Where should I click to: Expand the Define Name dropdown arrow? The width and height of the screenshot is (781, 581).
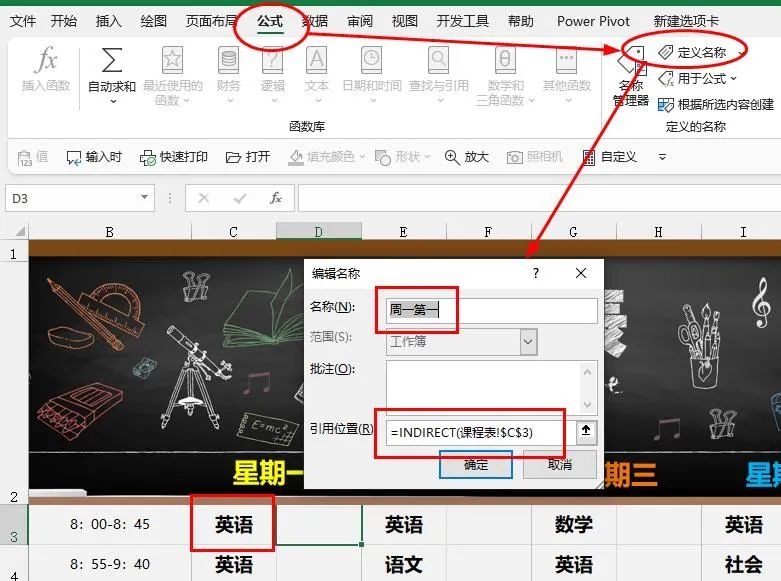click(x=741, y=52)
